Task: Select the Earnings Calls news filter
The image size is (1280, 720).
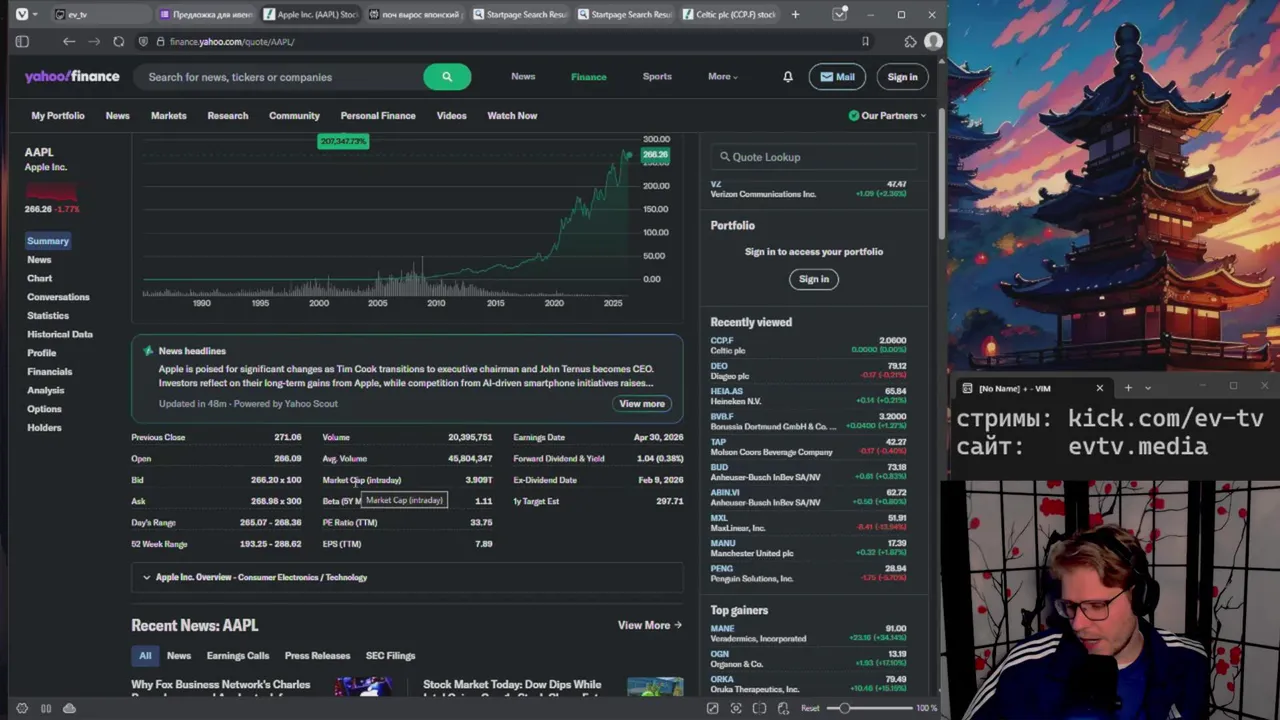Action: click(x=238, y=656)
